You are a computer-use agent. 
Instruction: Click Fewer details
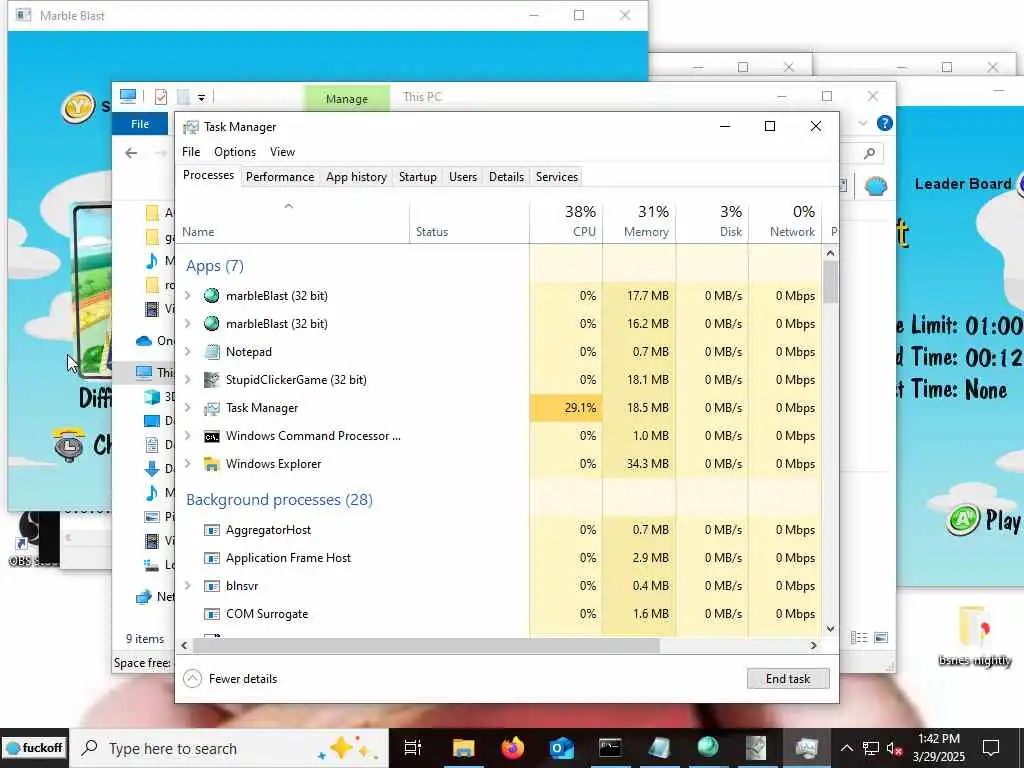coord(231,679)
